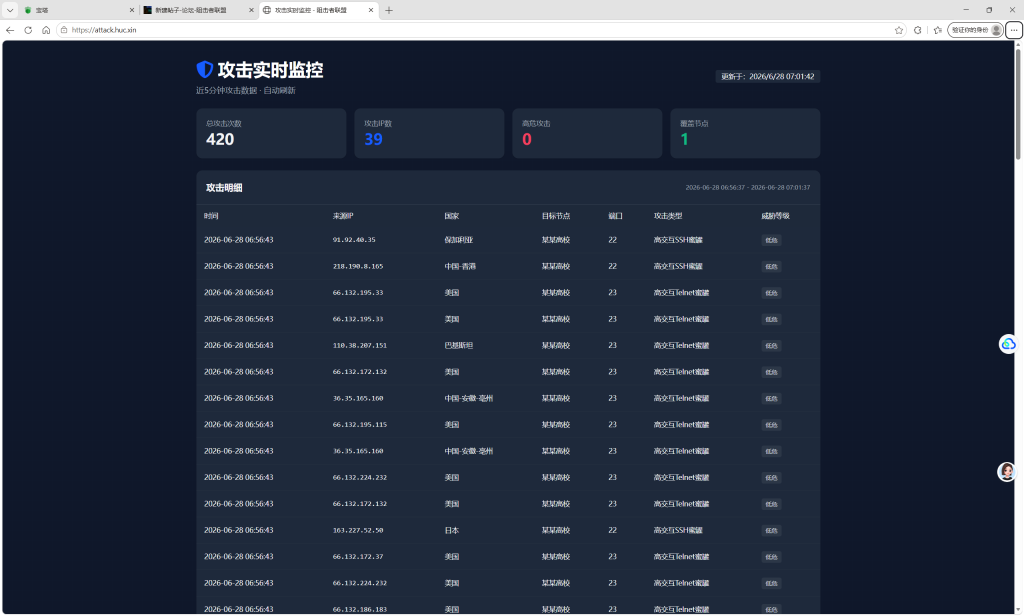This screenshot has width=1024, height=616.
Task: Go back with the browser back arrow
Action: 10,30
